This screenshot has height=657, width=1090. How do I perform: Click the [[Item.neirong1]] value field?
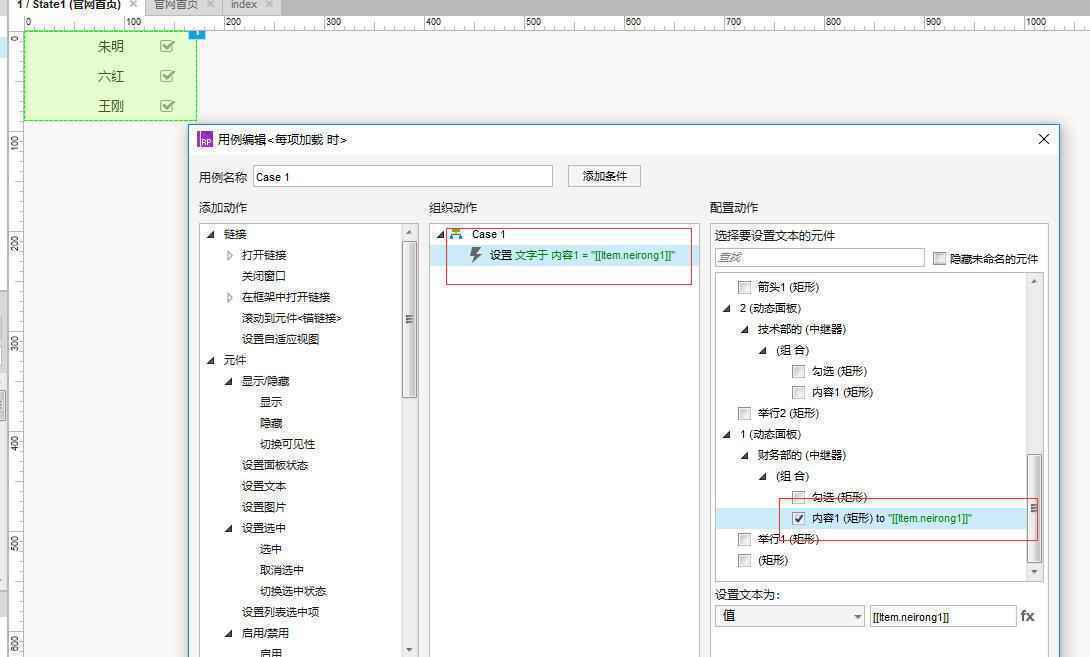tap(943, 617)
